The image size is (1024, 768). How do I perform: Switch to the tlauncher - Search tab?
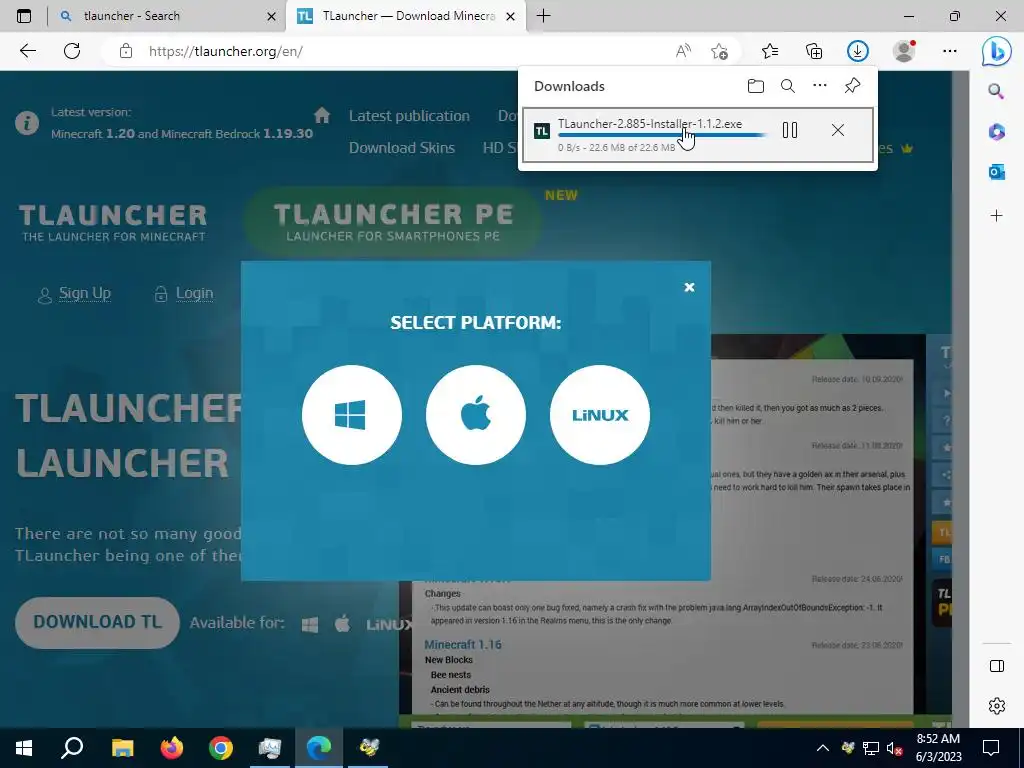[167, 16]
